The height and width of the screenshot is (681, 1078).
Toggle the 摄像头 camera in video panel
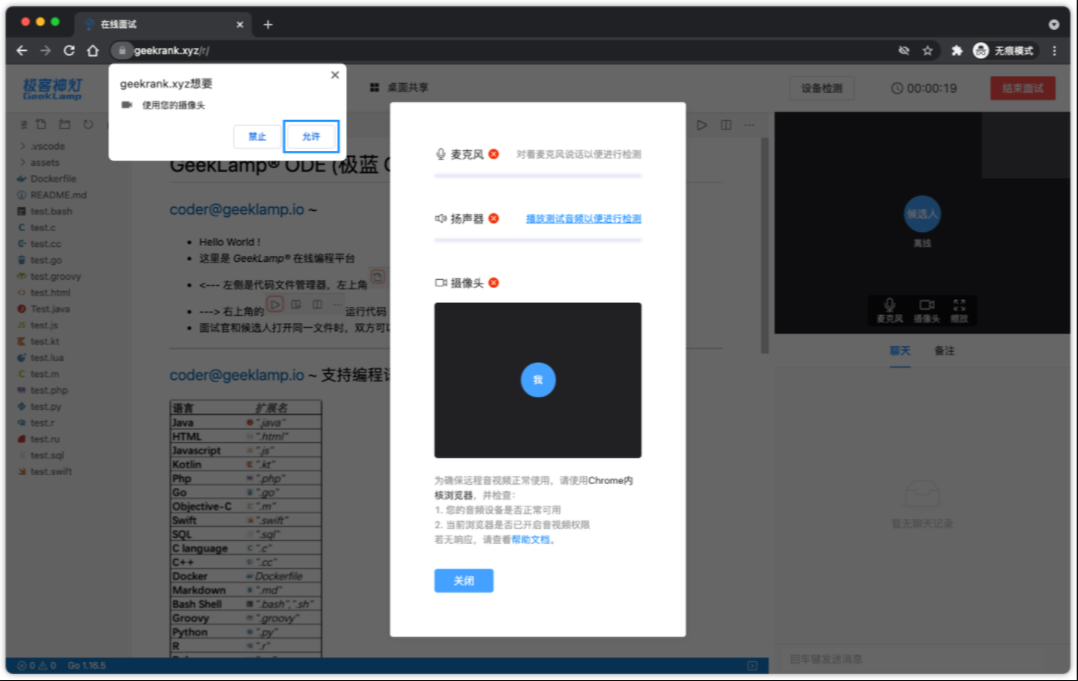click(926, 311)
